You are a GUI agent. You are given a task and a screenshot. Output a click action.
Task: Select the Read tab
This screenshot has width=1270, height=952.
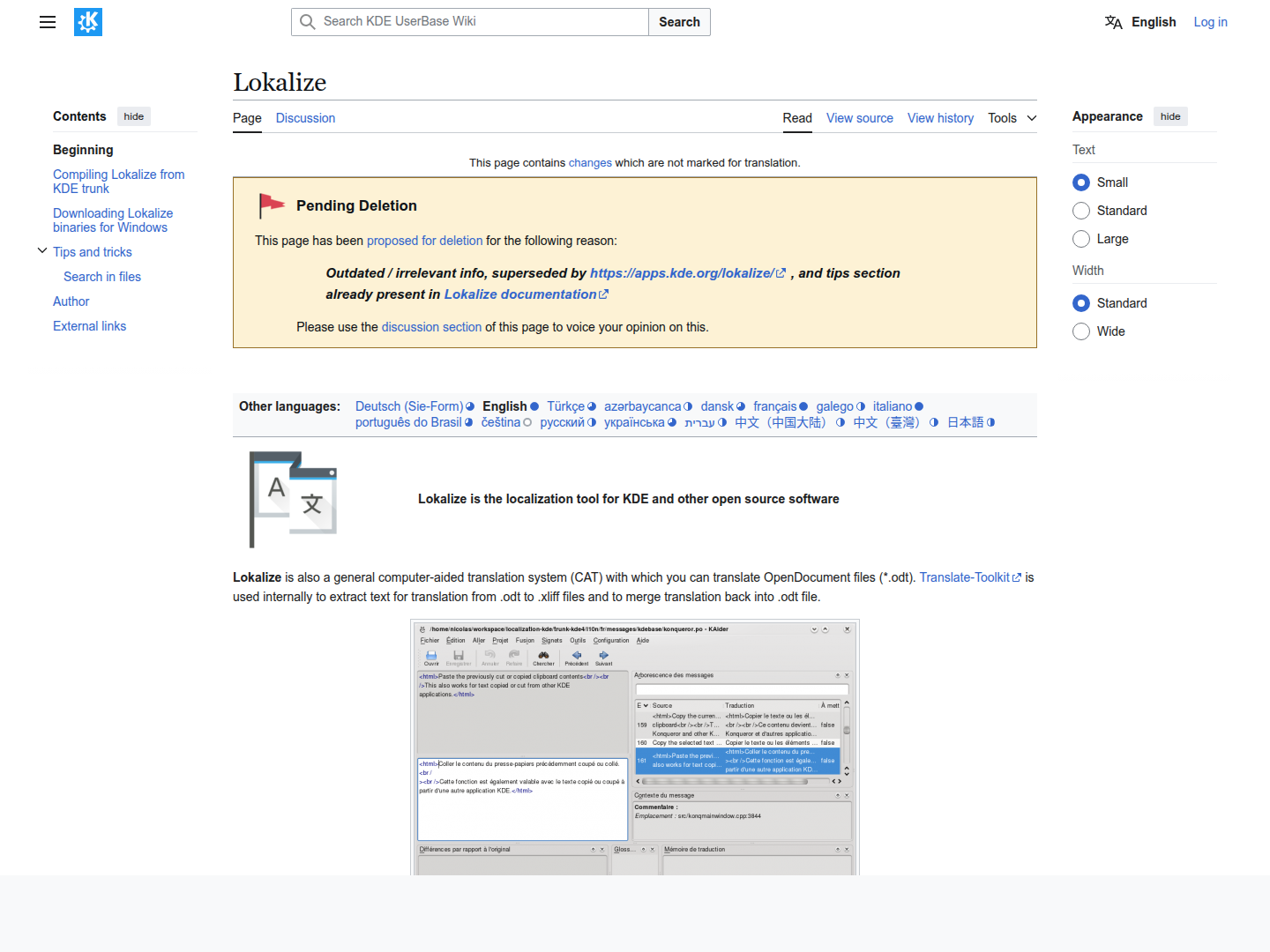797,118
